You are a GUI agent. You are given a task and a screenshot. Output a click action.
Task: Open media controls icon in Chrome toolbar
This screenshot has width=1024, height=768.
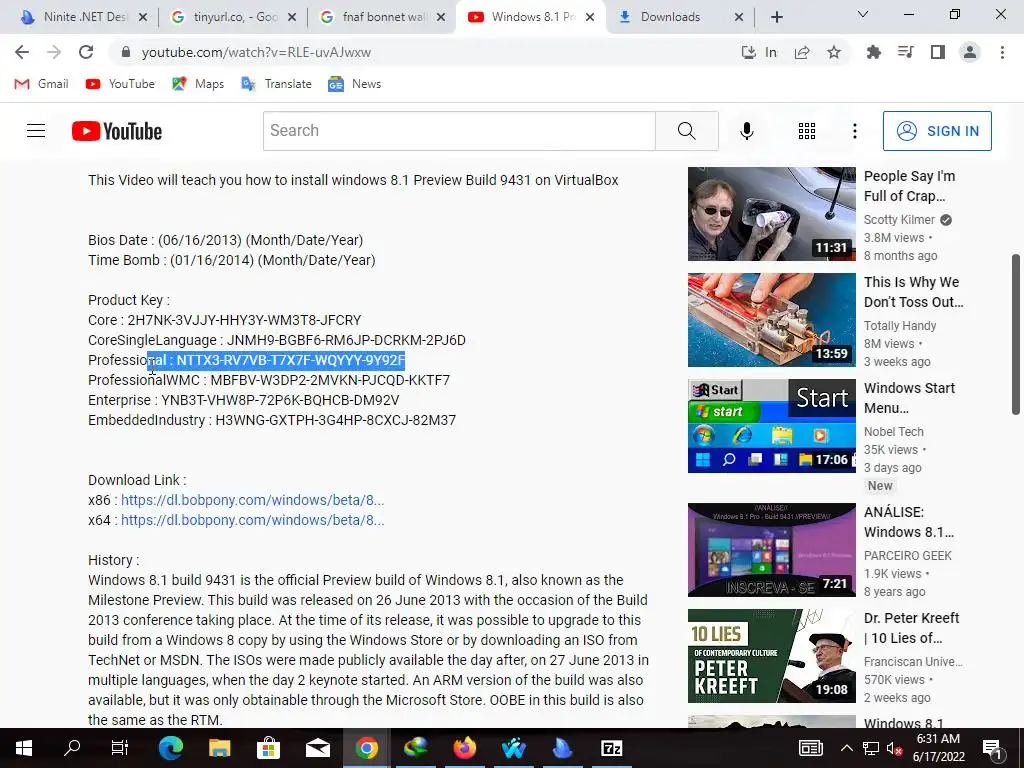coord(905,52)
